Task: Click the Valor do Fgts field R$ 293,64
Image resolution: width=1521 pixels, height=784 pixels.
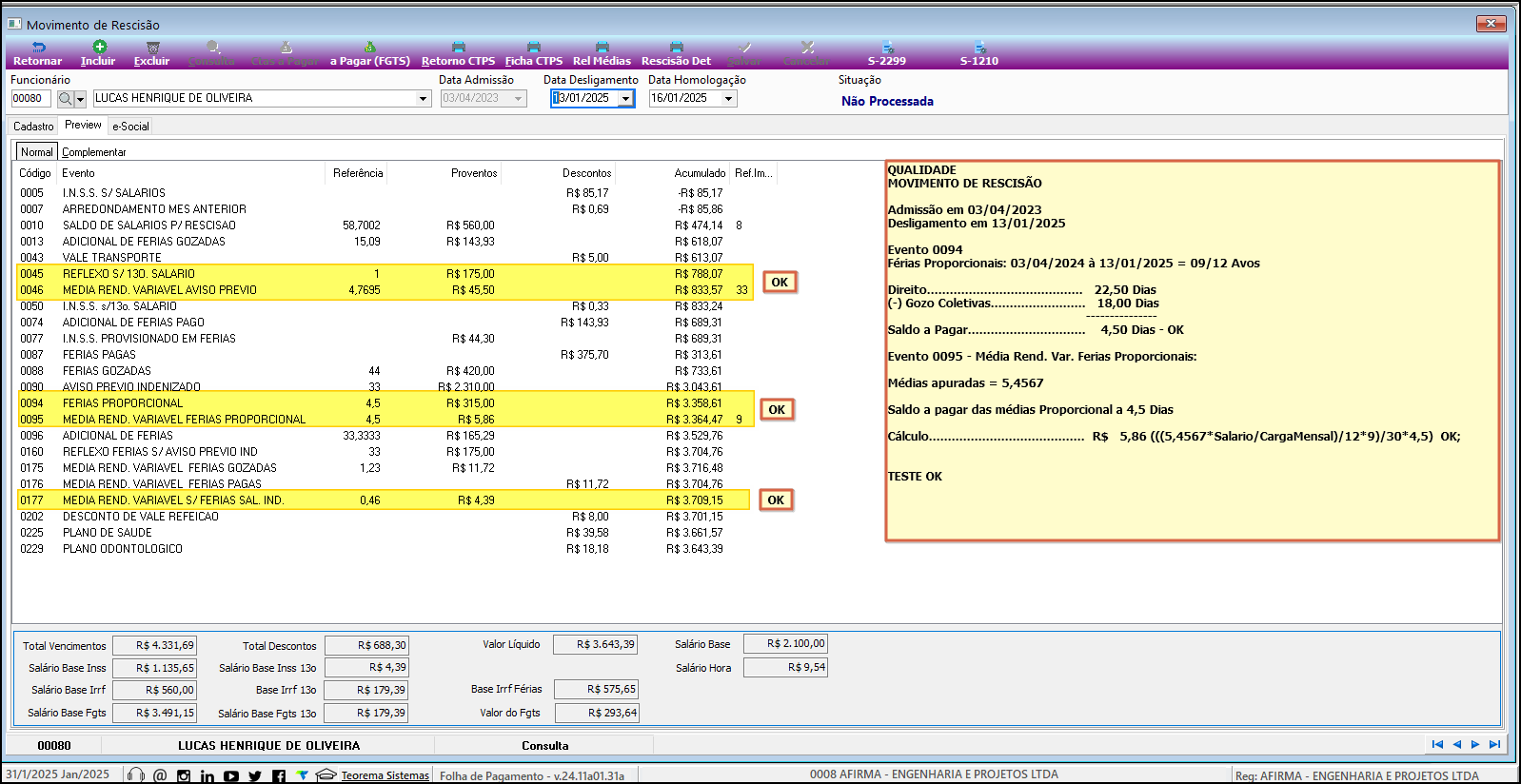Action: pyautogui.click(x=597, y=713)
